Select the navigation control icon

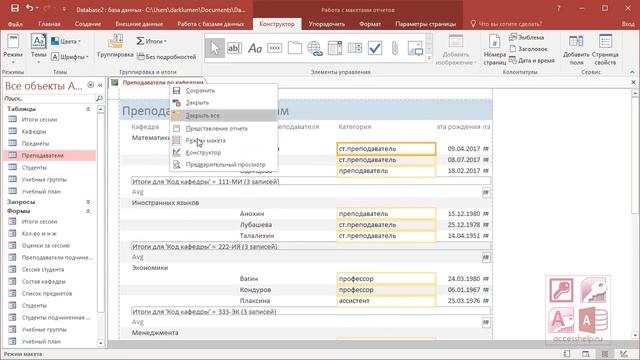pos(335,48)
